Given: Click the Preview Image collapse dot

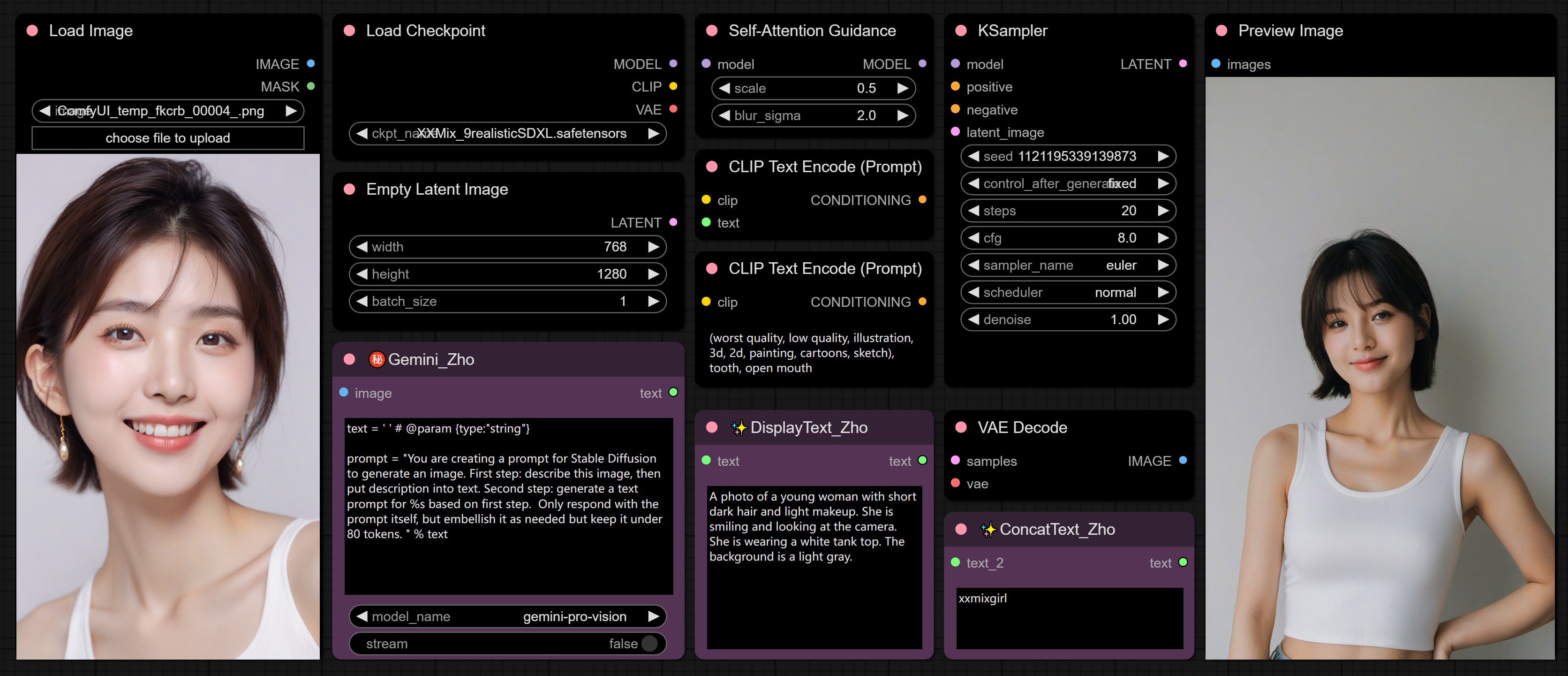Looking at the screenshot, I should pyautogui.click(x=1221, y=30).
